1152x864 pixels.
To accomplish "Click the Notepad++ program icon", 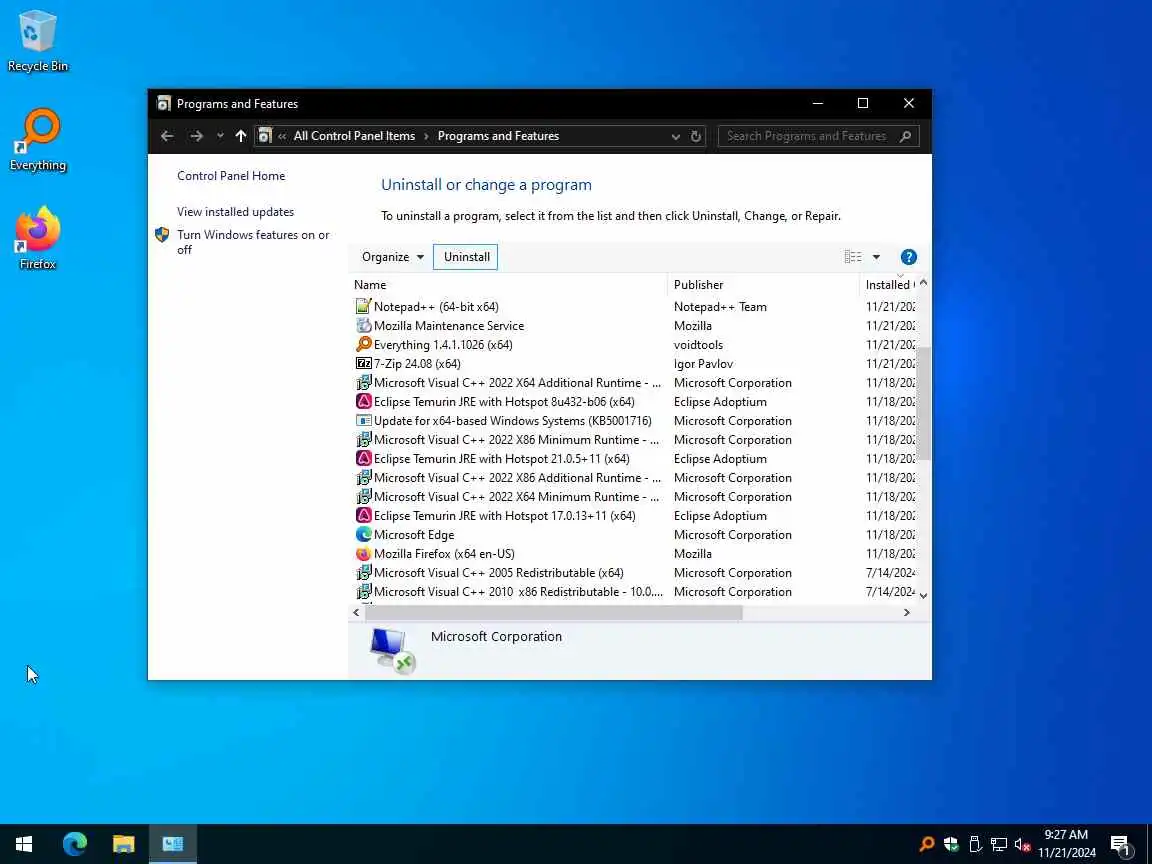I will 363,306.
